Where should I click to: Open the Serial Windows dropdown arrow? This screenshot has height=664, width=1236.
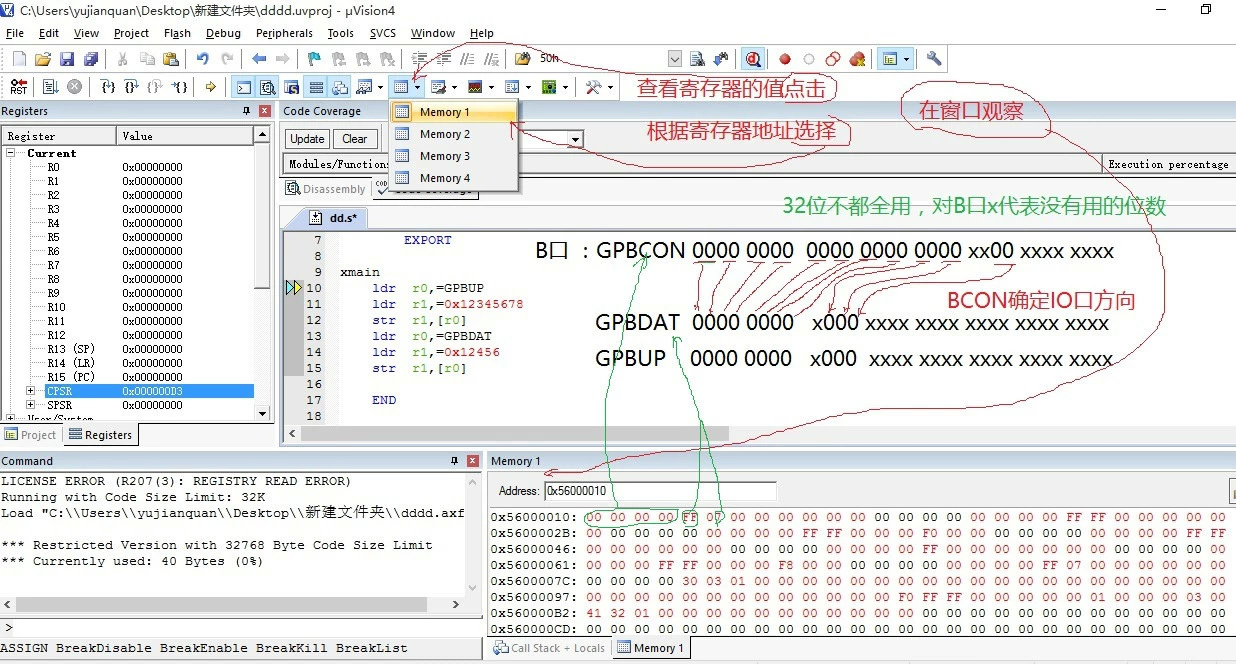[453, 87]
